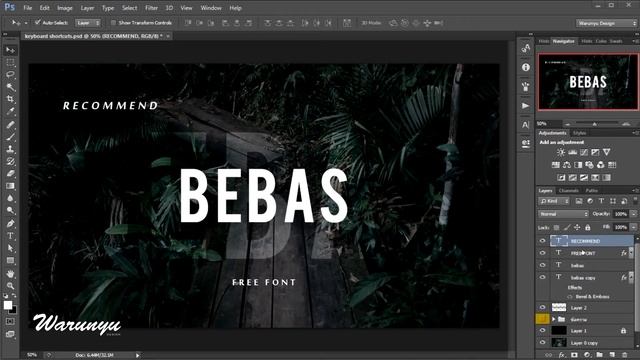The height and width of the screenshot is (360, 640).
Task: Select the Gradient tool
Action: pos(10,186)
